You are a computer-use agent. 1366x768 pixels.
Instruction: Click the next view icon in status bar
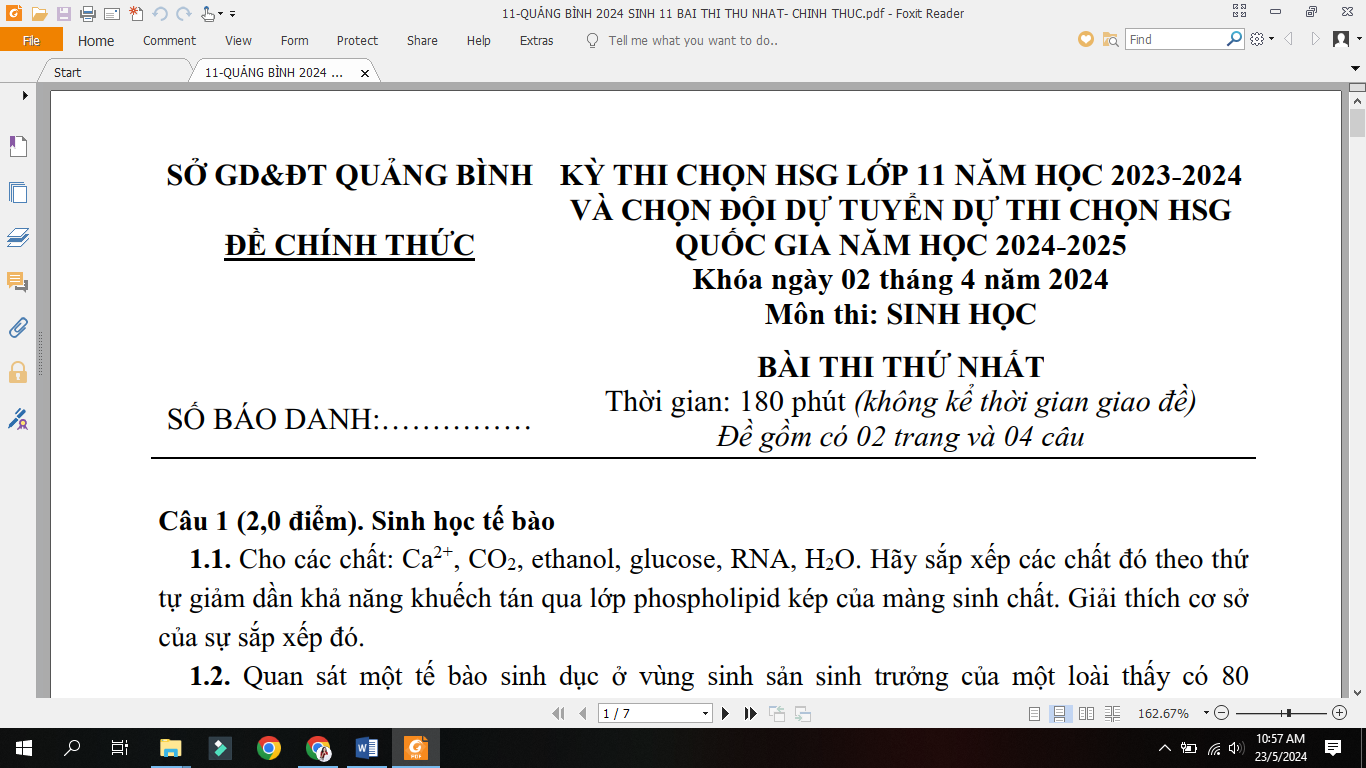click(802, 713)
